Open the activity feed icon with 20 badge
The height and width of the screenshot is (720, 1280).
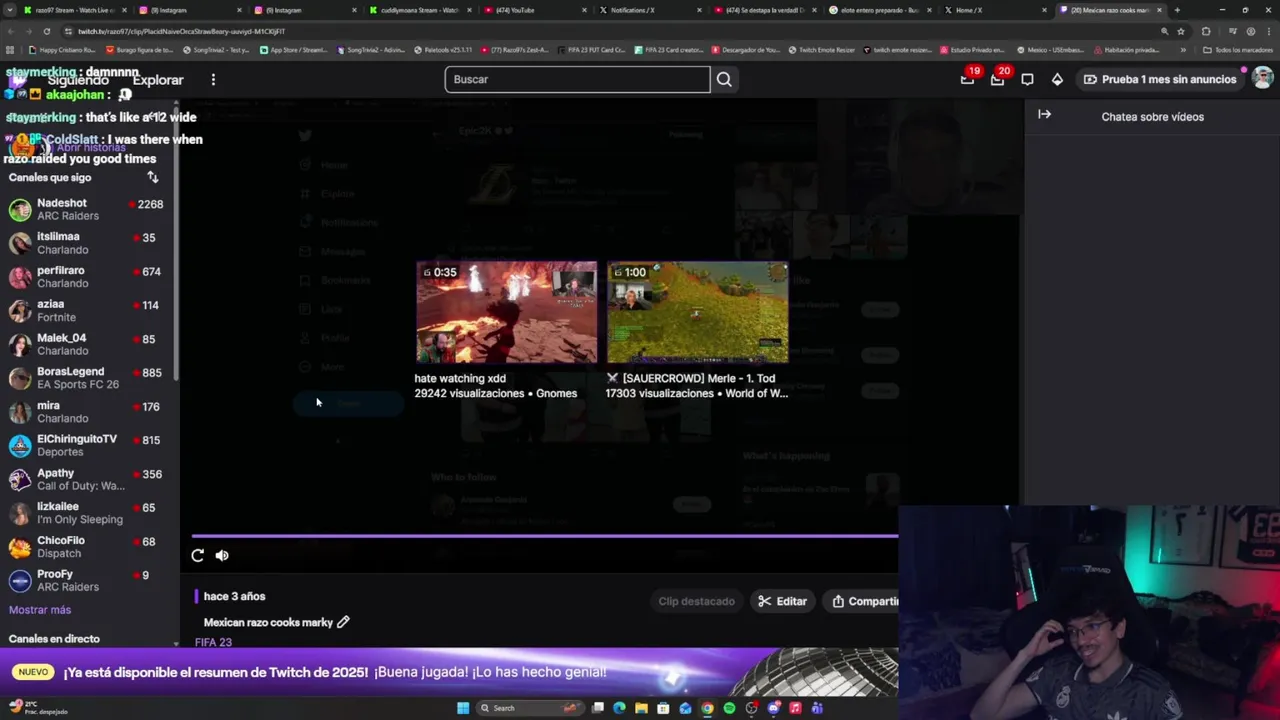997,79
